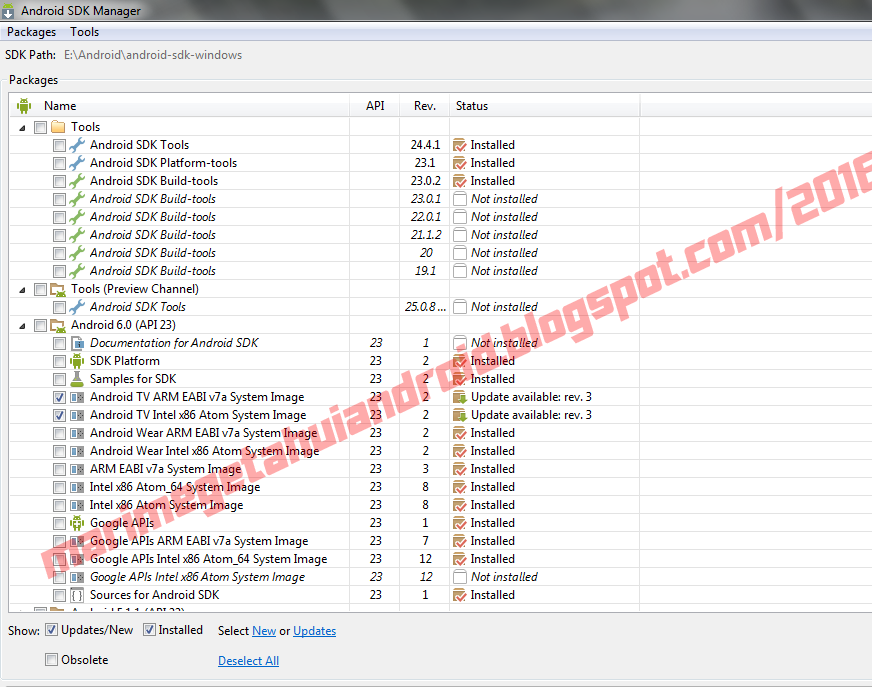This screenshot has width=872, height=687.
Task: Click the update-available icon for Android TV Intel x86
Action: [x=460, y=415]
